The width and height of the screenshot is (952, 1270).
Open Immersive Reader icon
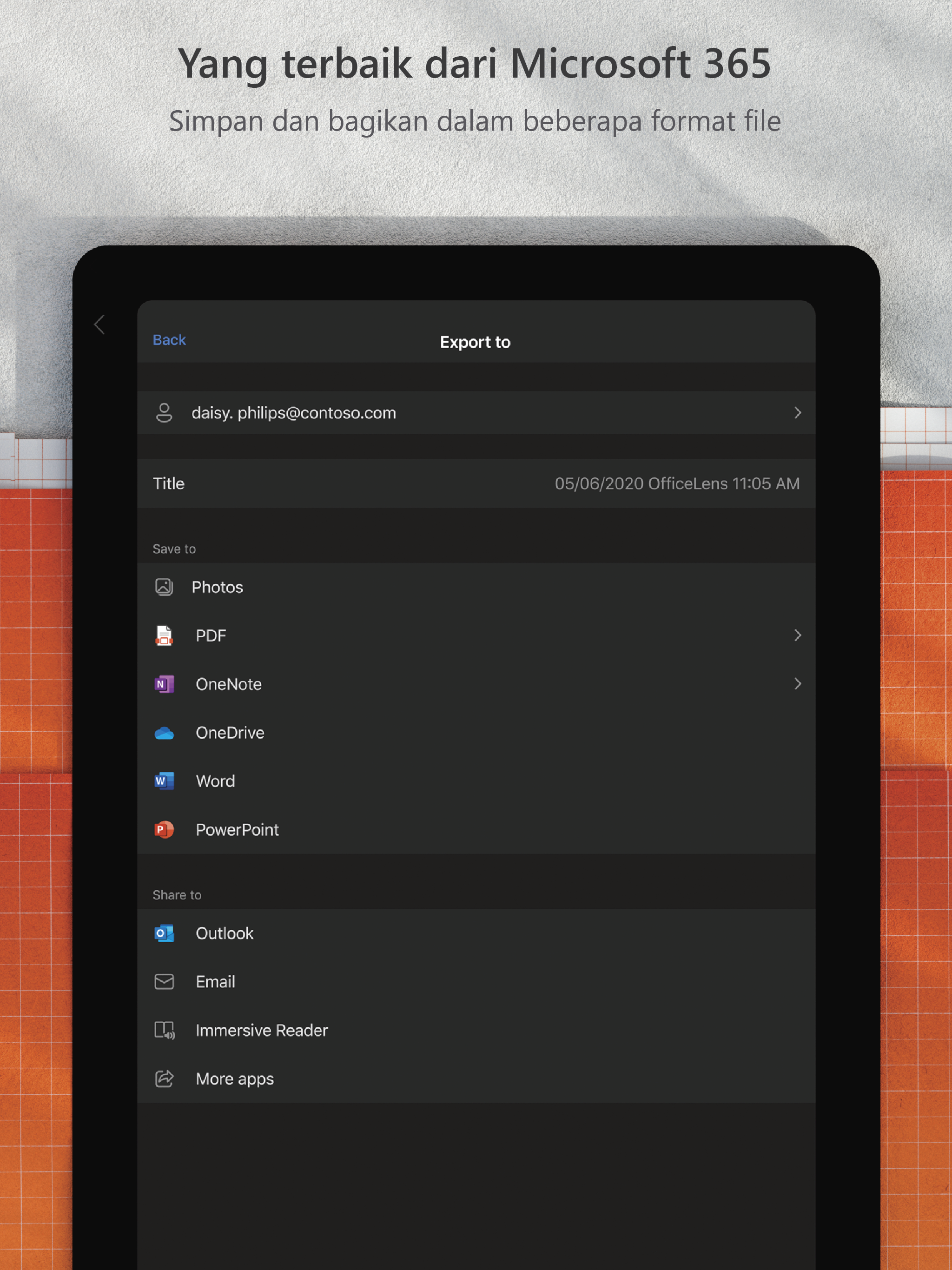click(x=164, y=1031)
